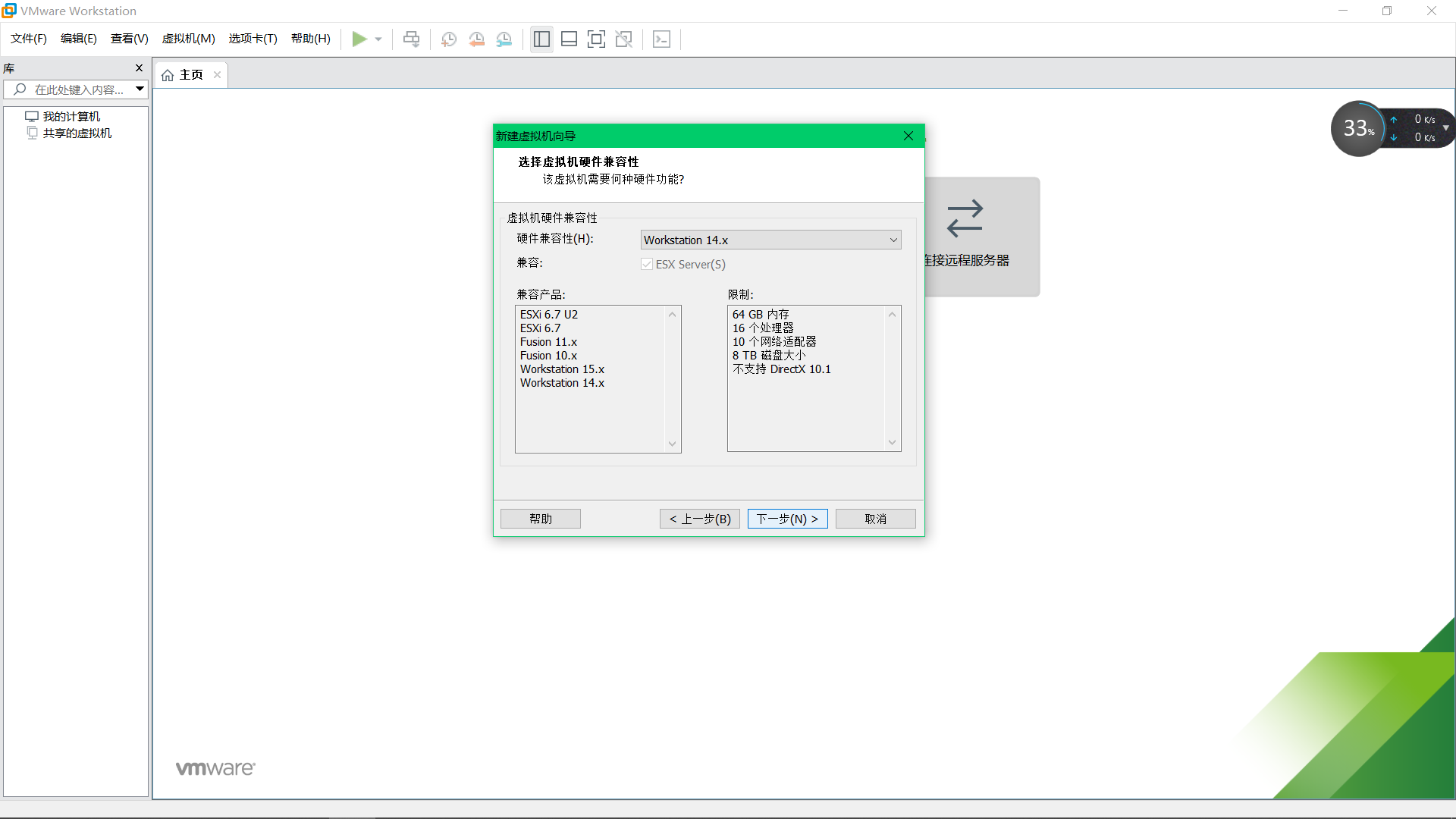Viewport: 1456px width, 819px height.
Task: Select Workstation 15.x in compatible products
Action: (x=562, y=369)
